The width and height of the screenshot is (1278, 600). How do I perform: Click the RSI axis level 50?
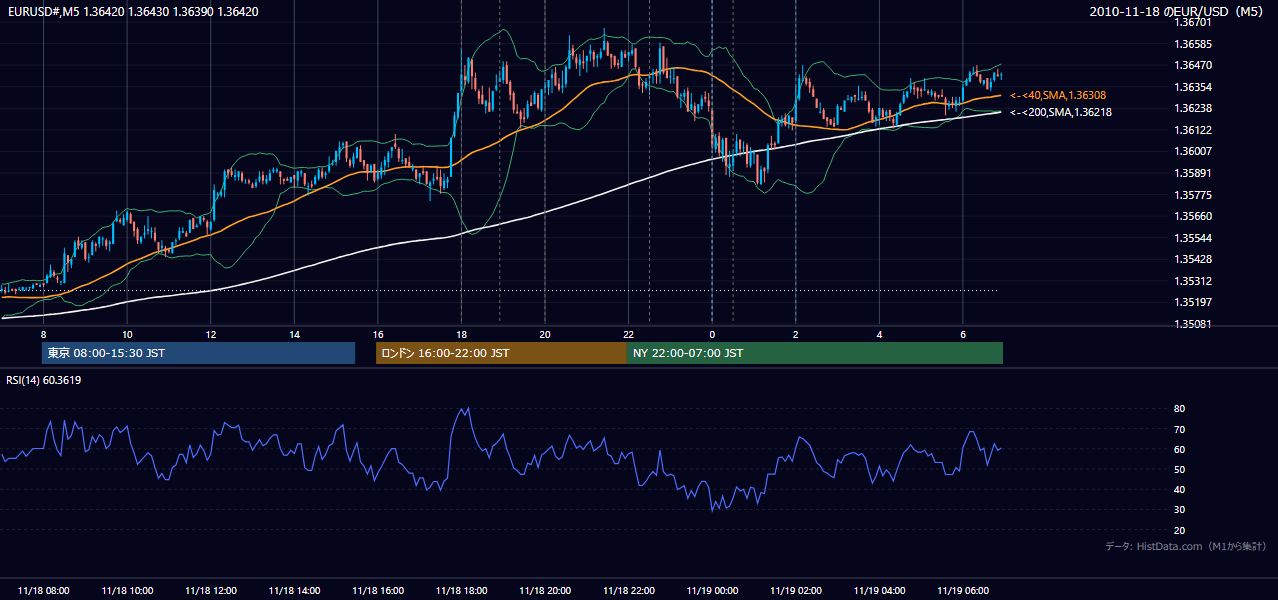[x=1179, y=469]
